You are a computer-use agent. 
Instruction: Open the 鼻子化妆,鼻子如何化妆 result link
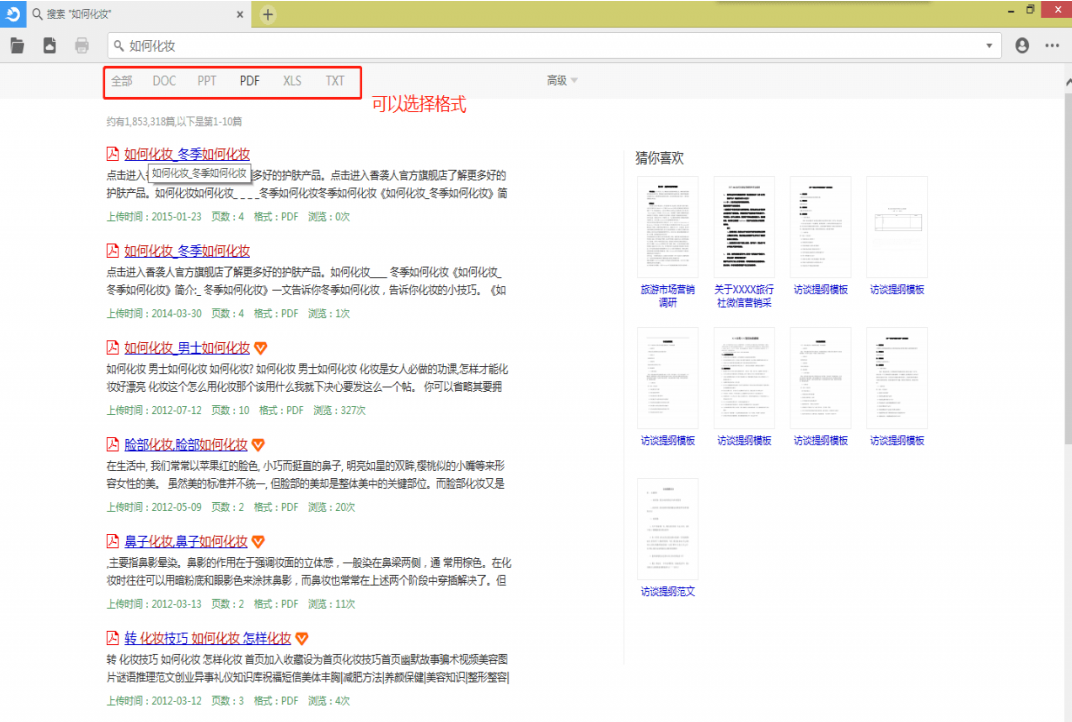coord(185,541)
